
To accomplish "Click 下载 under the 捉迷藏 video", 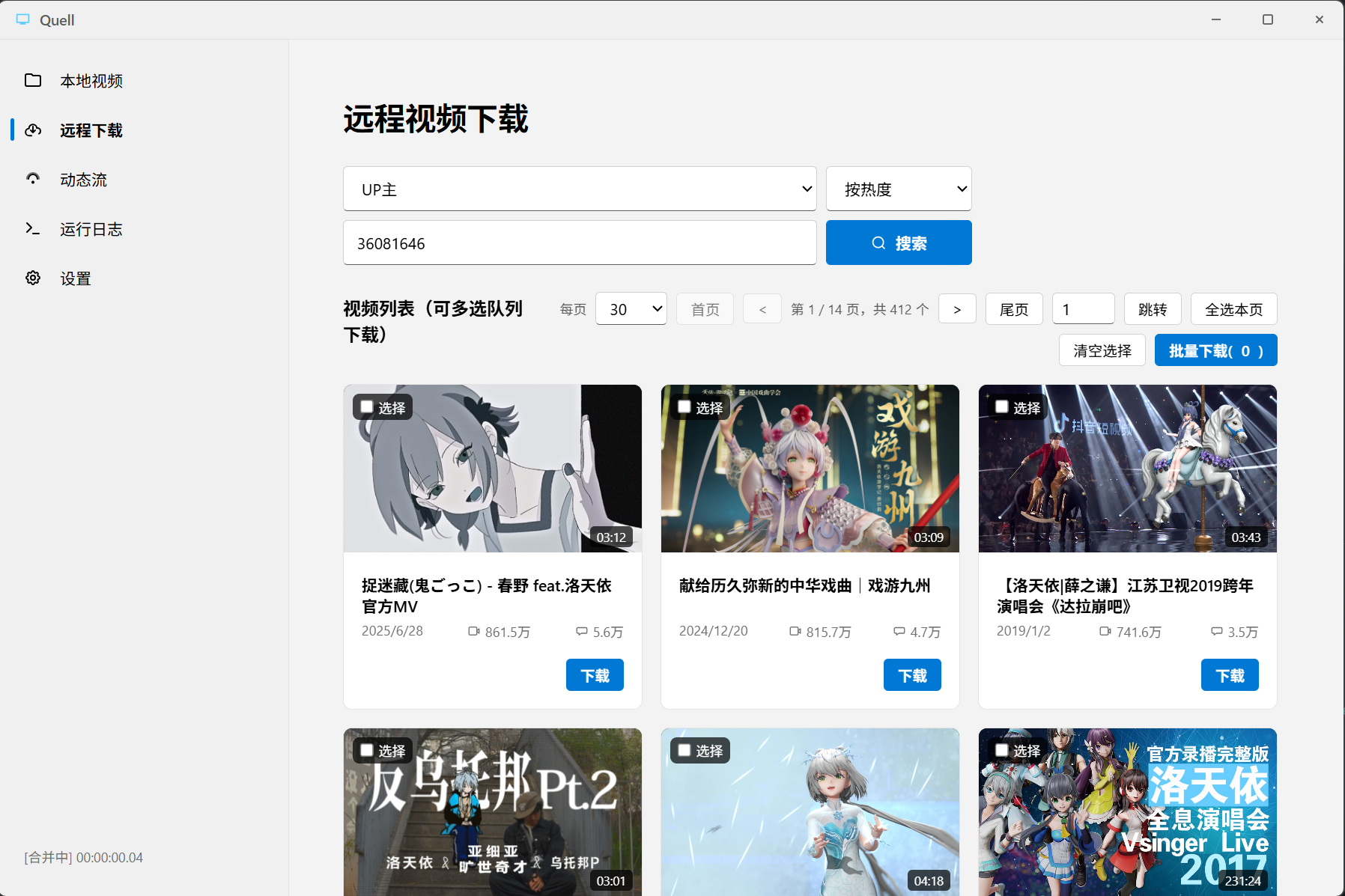I will [x=595, y=674].
